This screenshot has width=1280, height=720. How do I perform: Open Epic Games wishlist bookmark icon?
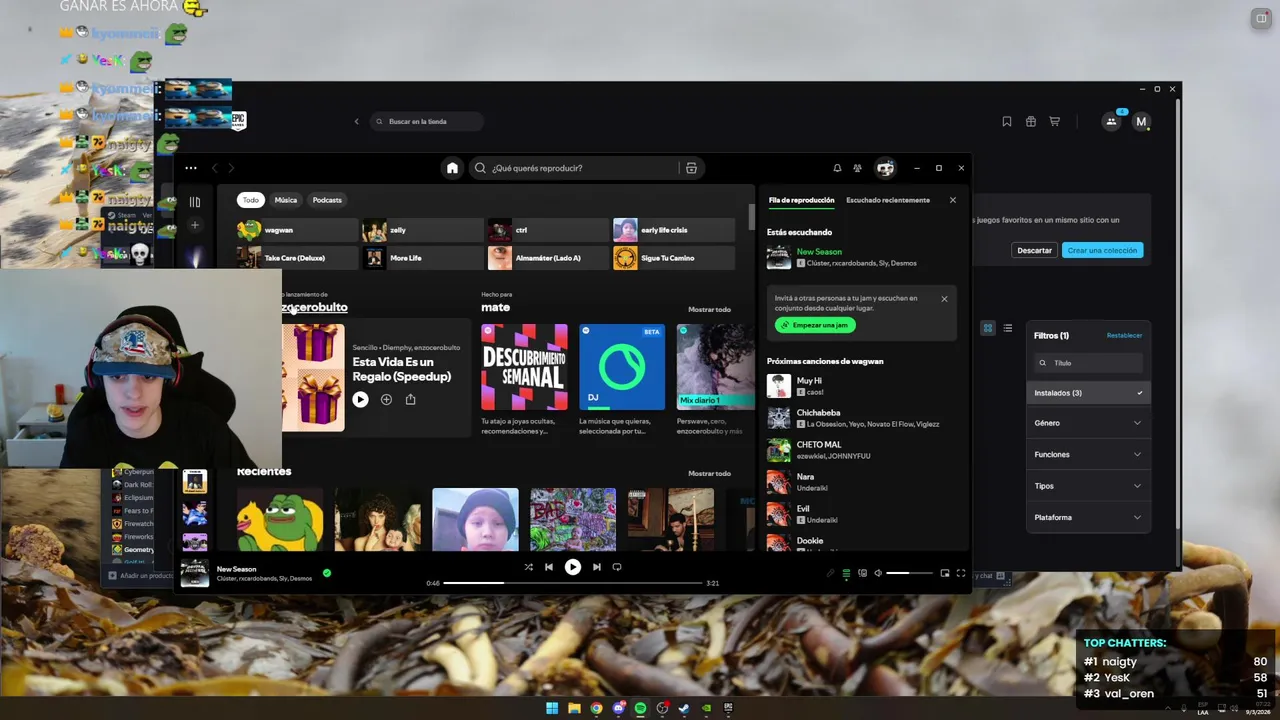(1007, 121)
